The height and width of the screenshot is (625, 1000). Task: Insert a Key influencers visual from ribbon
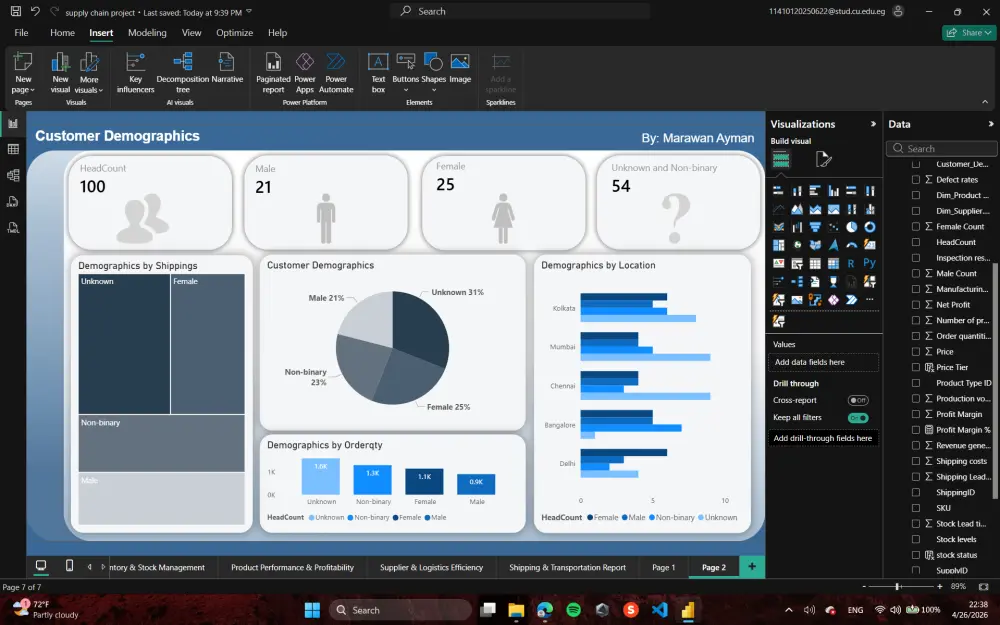[x=135, y=73]
